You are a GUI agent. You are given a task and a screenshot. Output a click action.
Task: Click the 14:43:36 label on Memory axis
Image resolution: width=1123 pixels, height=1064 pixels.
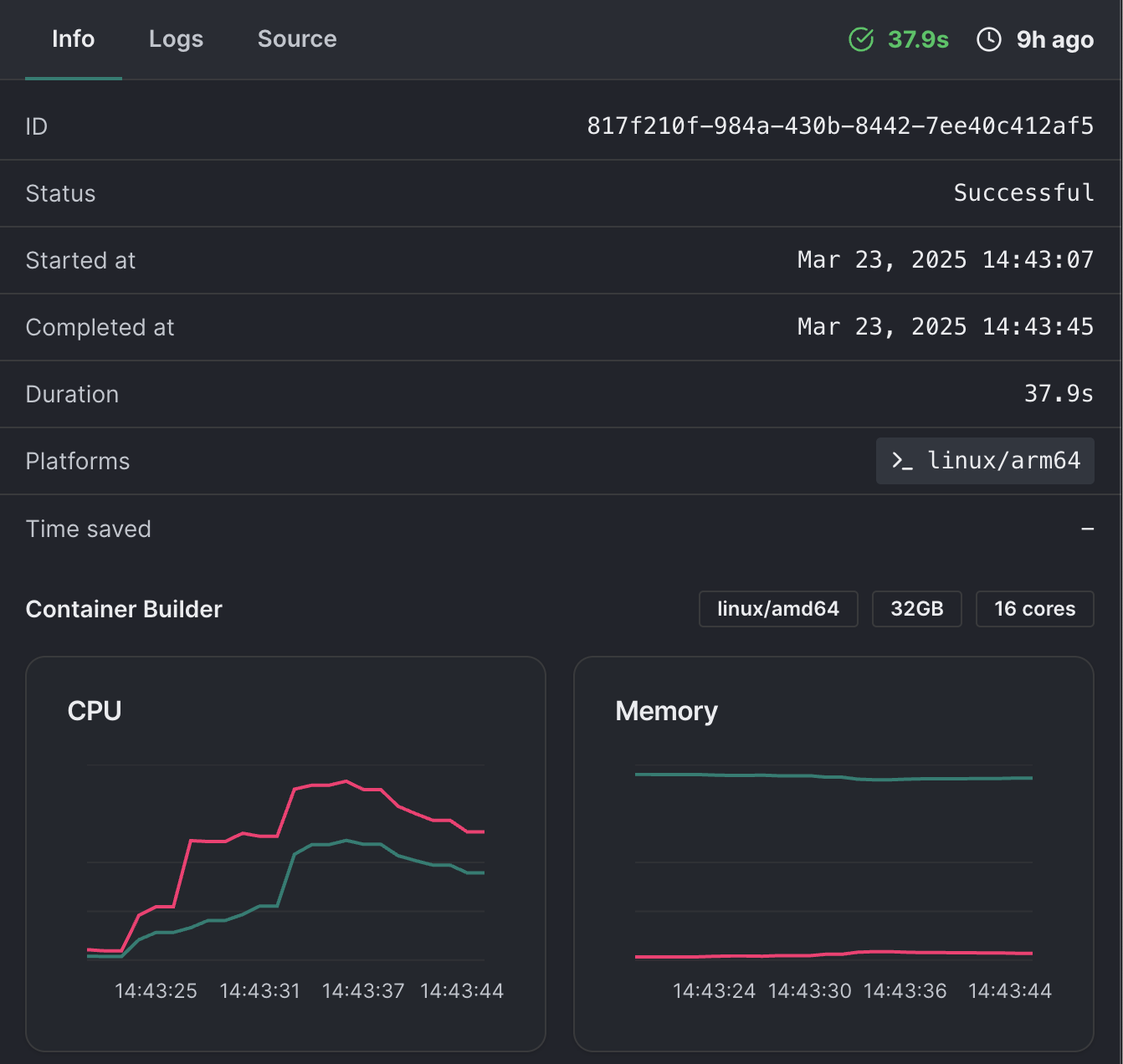905,991
